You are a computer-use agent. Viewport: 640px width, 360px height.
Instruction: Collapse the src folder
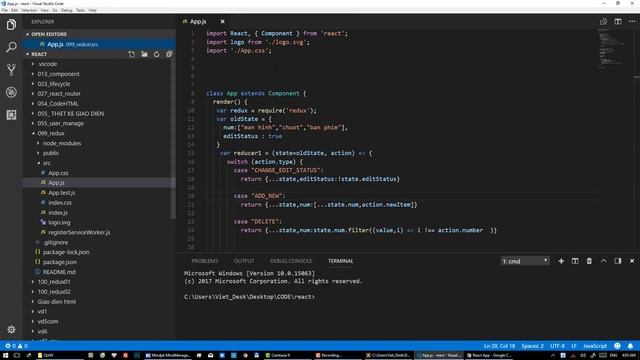pos(47,163)
